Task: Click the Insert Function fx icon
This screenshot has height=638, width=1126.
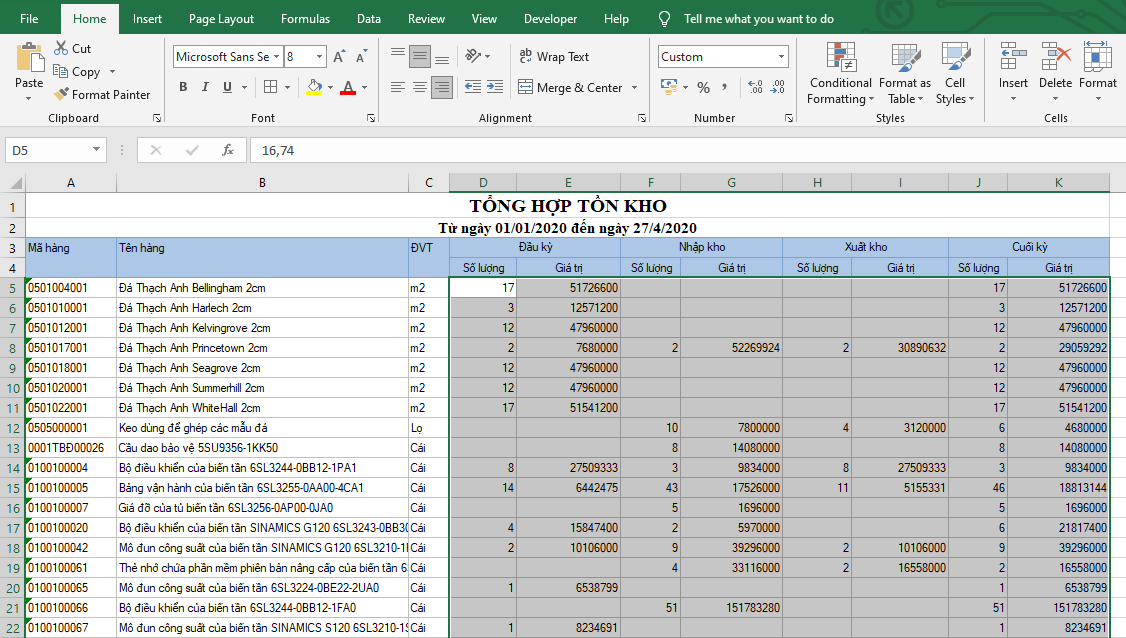Action: (x=228, y=150)
